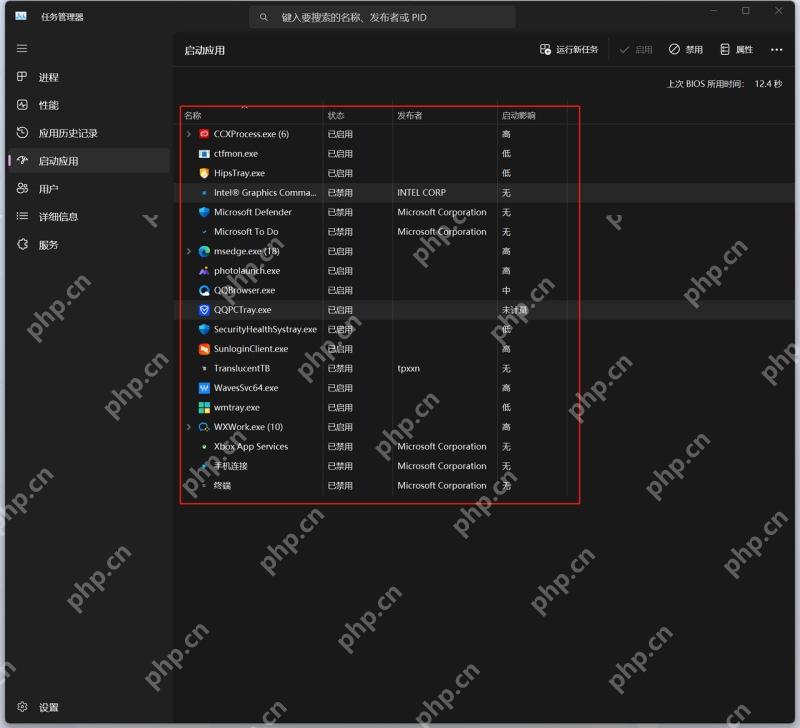The image size is (800, 728).
Task: Click the 上次 BIOS 所用时间 value
Action: (x=768, y=84)
